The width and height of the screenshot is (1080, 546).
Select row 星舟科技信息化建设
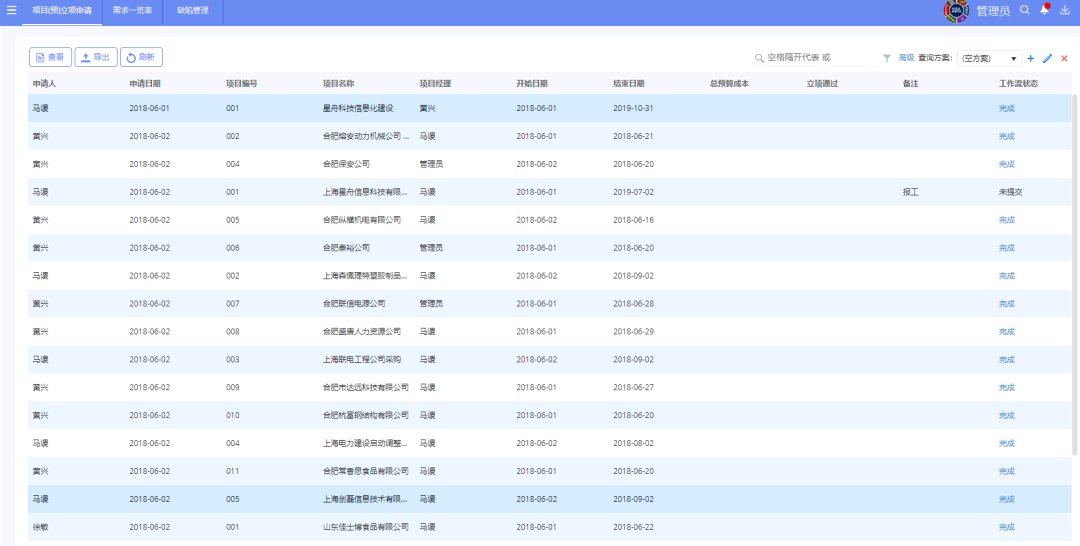click(550, 108)
